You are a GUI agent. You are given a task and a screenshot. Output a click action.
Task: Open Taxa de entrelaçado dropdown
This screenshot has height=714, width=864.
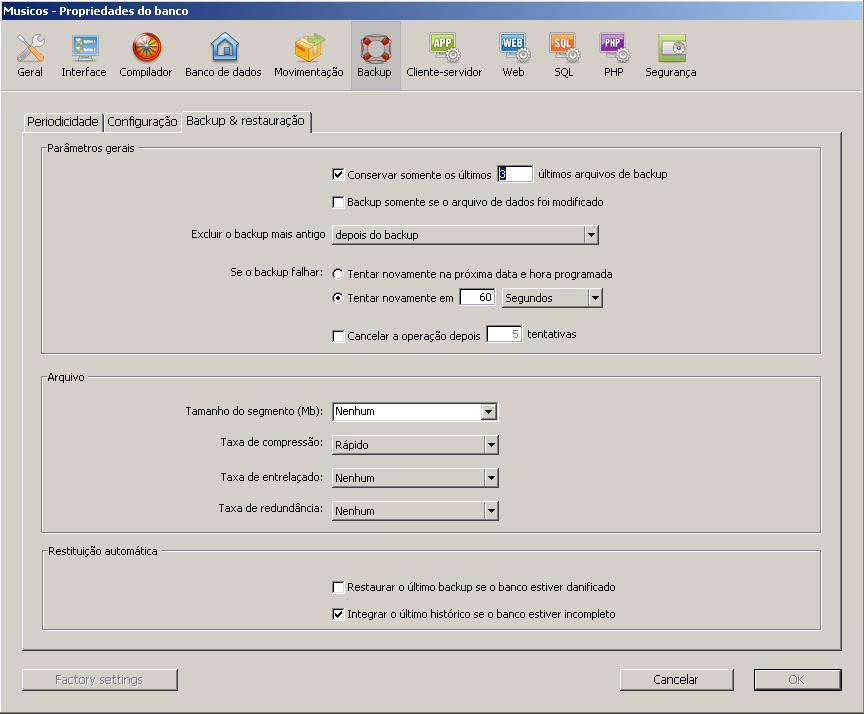[415, 478]
